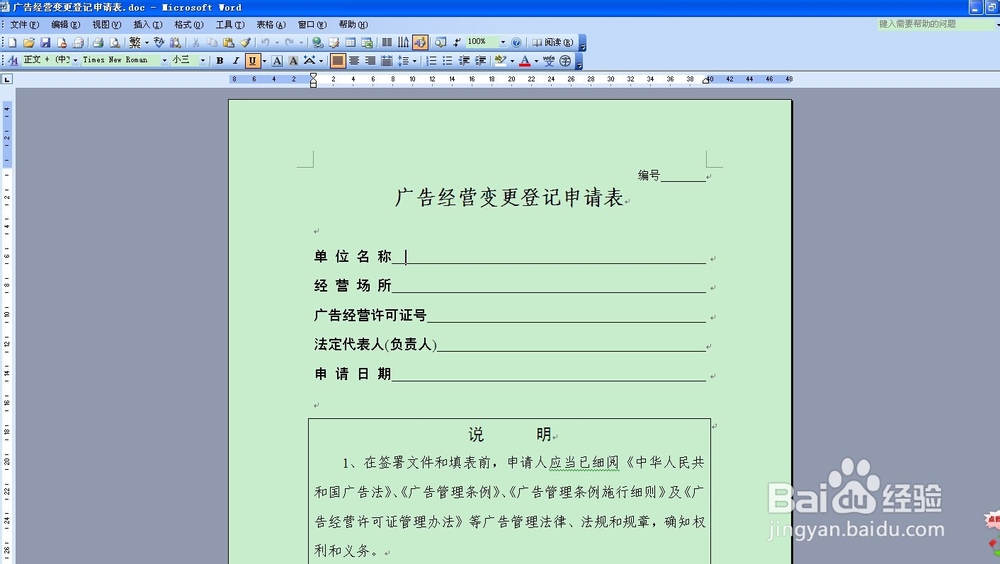Viewport: 1000px width, 564px height.
Task: Open the 表格 (Table) menu
Action: click(270, 24)
